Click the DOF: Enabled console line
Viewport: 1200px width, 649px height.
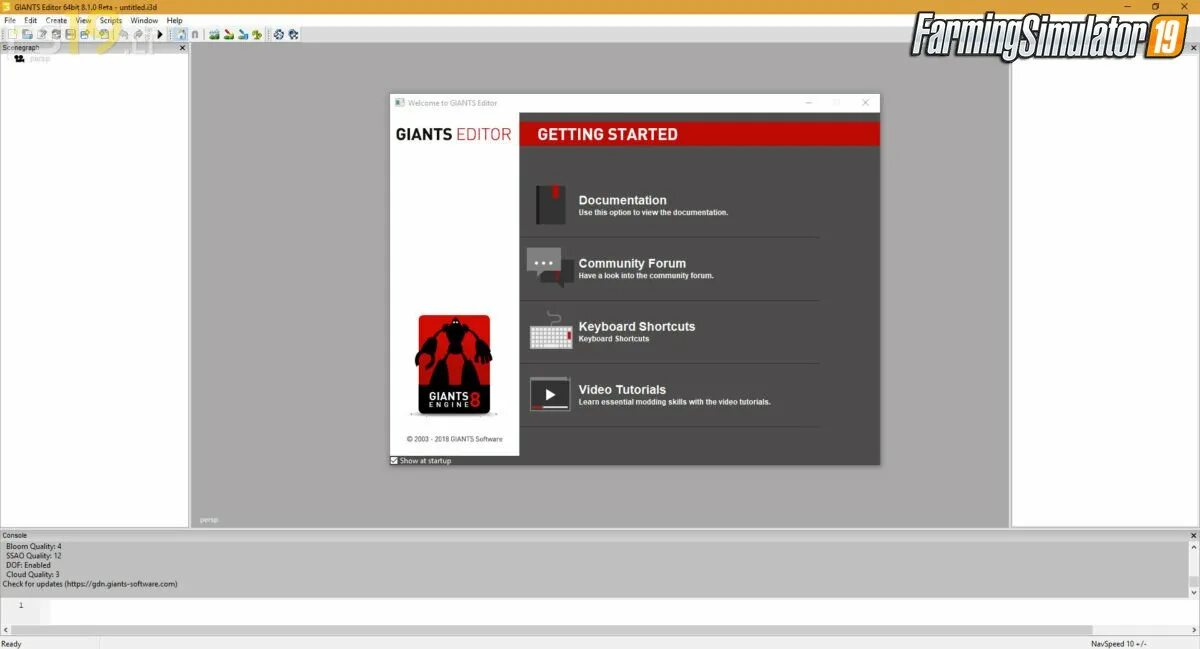(29, 565)
